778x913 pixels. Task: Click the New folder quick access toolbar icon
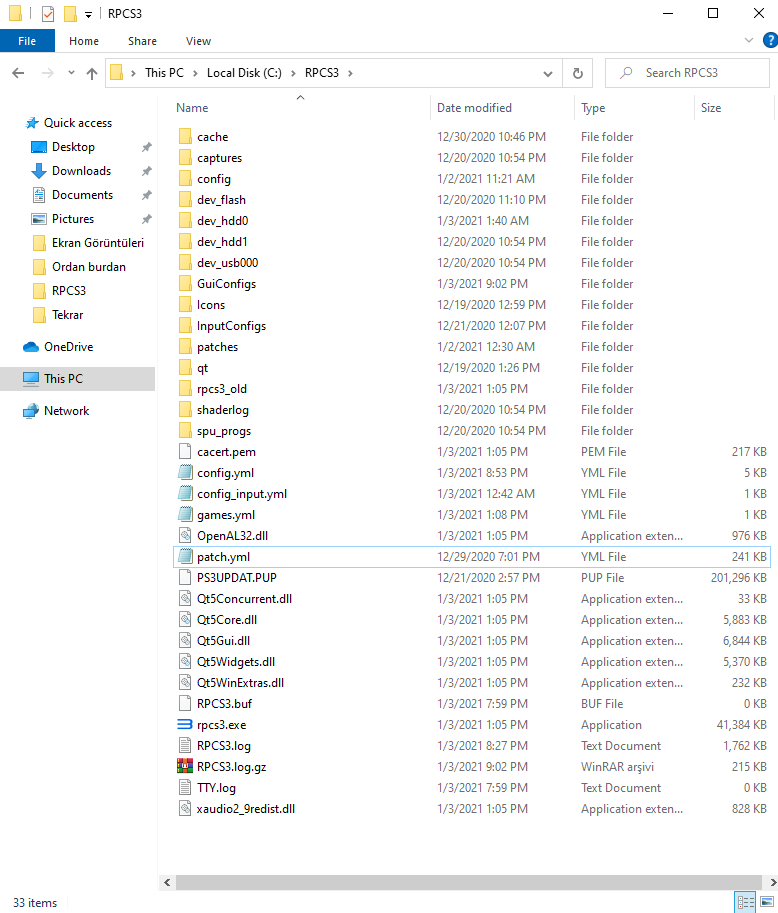70,13
